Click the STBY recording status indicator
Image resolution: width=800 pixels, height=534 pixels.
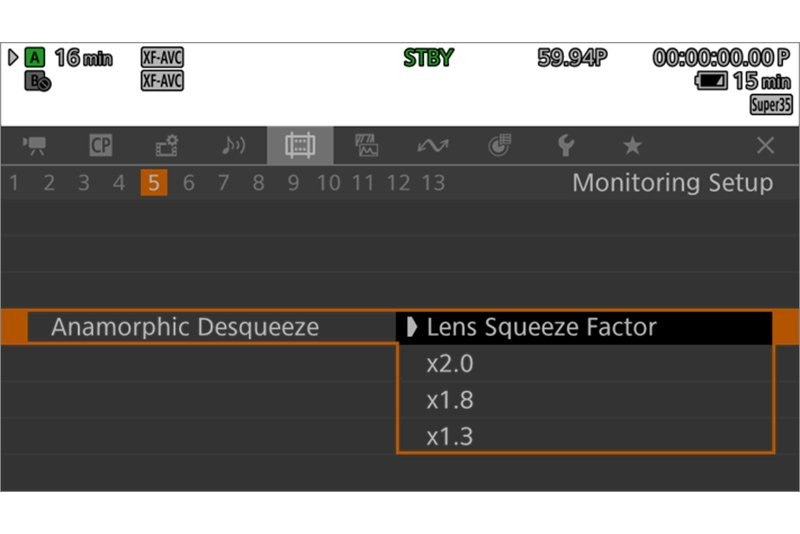tap(428, 58)
